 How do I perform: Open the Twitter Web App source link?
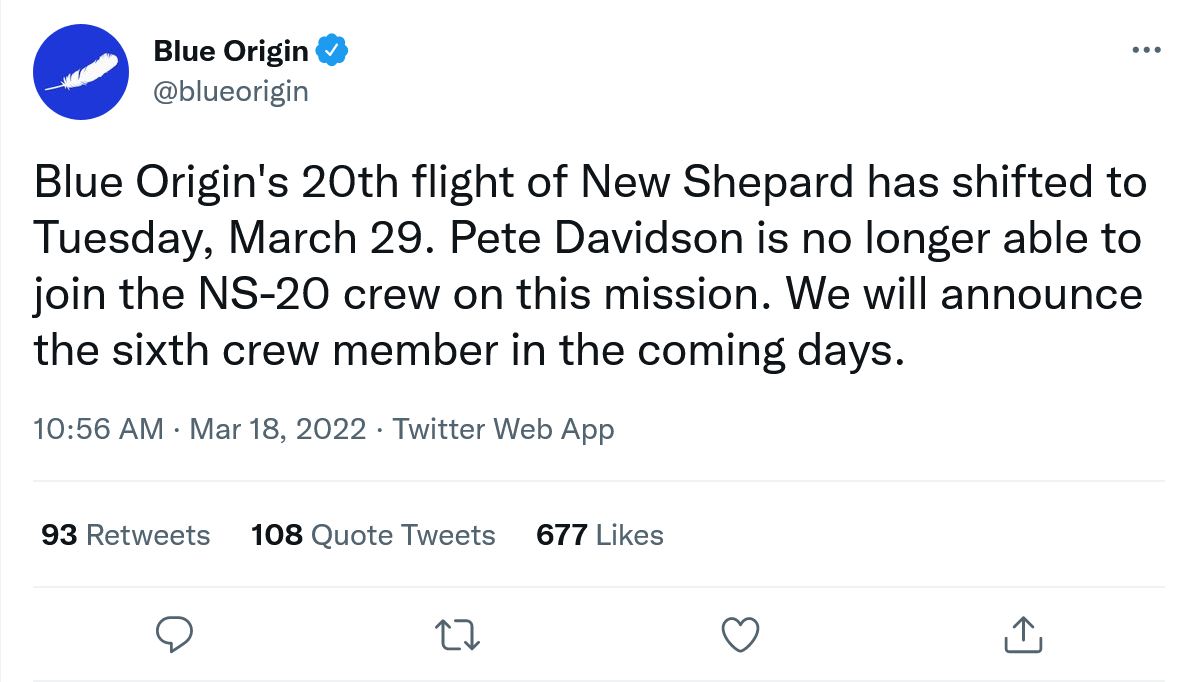[x=503, y=429]
